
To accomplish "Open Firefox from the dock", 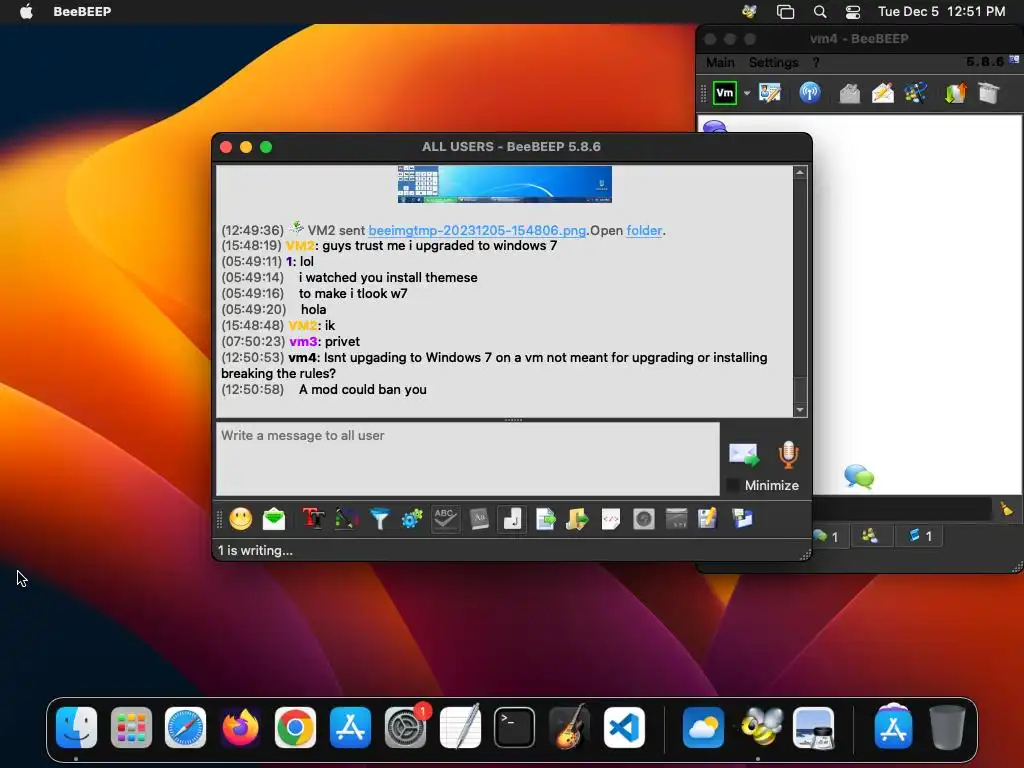I will coord(240,728).
